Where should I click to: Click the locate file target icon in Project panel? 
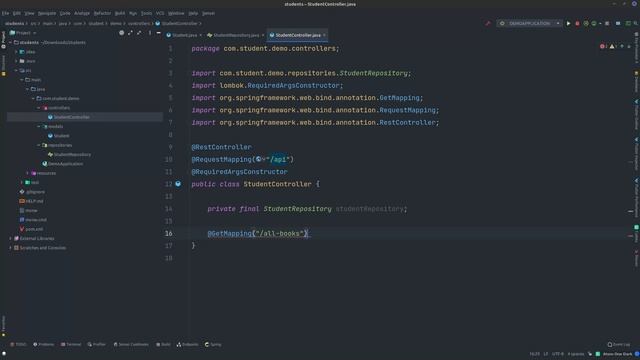(x=121, y=33)
